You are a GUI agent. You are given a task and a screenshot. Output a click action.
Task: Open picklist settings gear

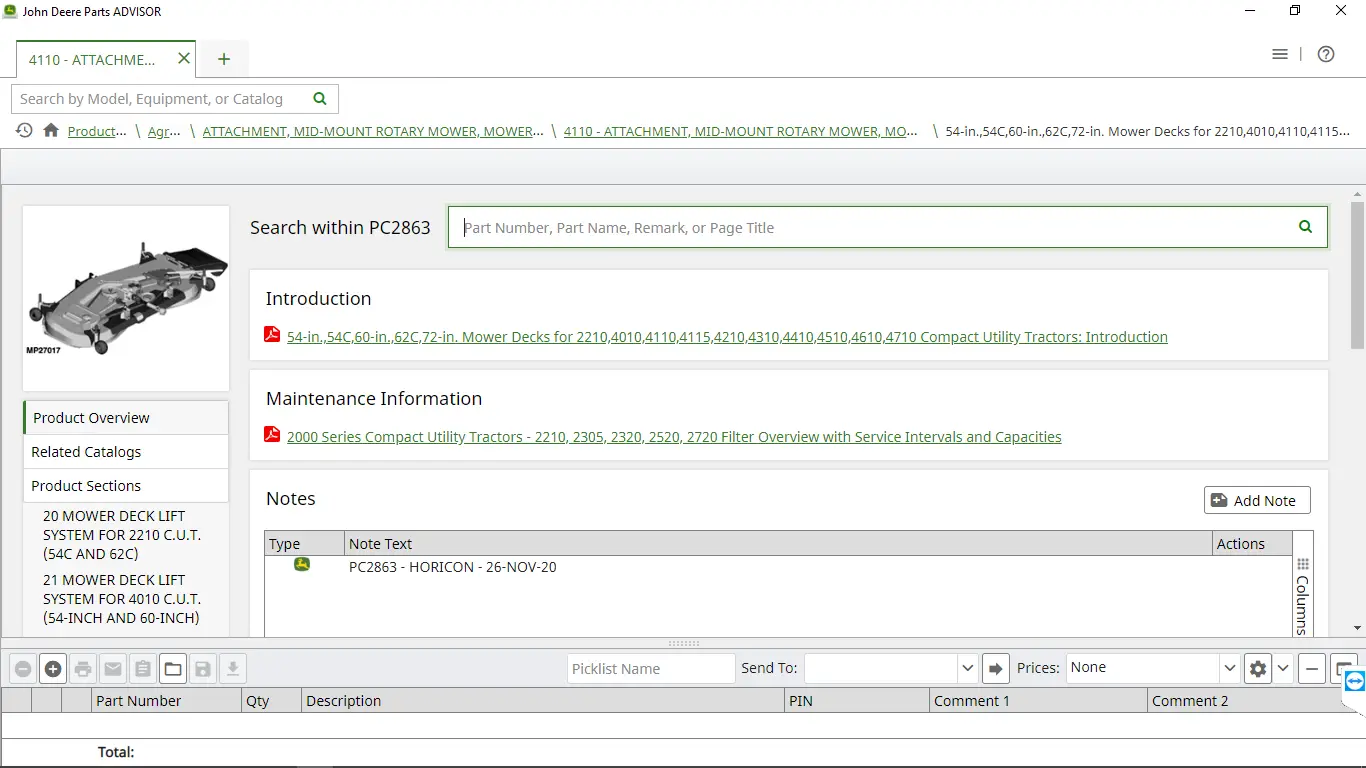click(1258, 668)
